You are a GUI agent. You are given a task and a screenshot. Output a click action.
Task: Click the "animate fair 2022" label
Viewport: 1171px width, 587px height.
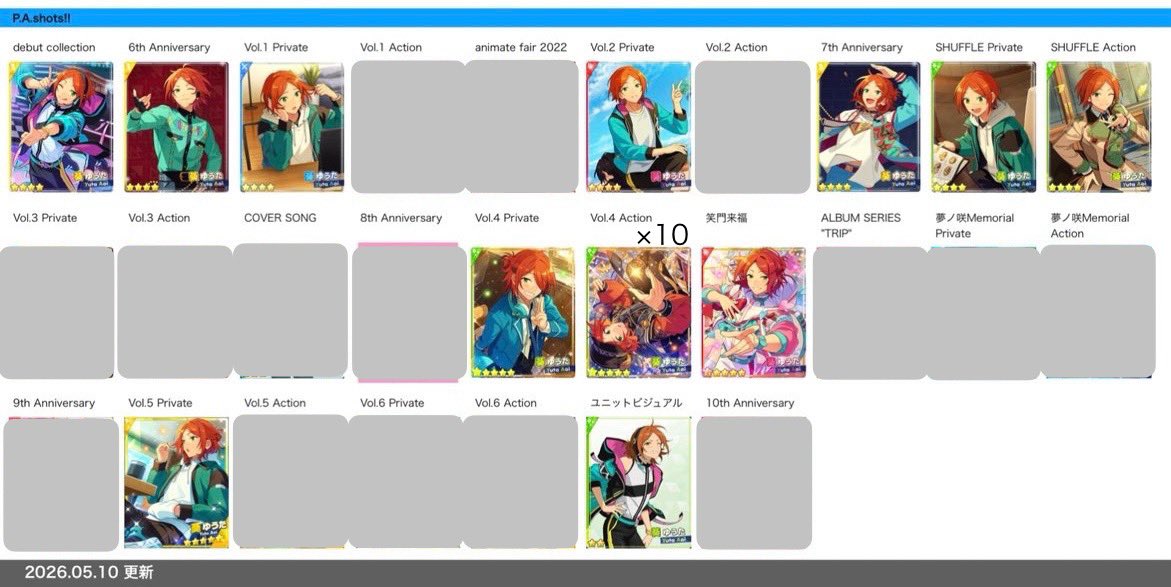[521, 47]
